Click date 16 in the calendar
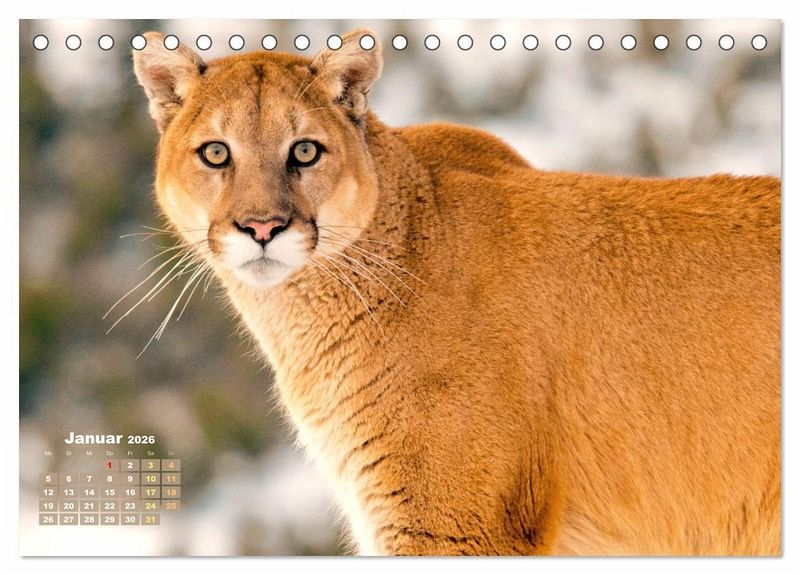This screenshot has width=800, height=575. click(x=130, y=492)
